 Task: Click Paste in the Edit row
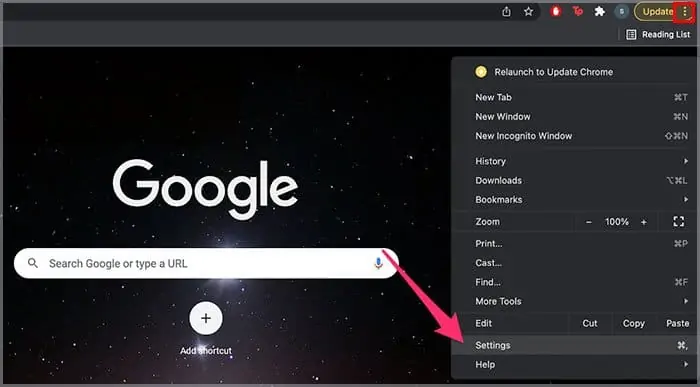(x=677, y=323)
